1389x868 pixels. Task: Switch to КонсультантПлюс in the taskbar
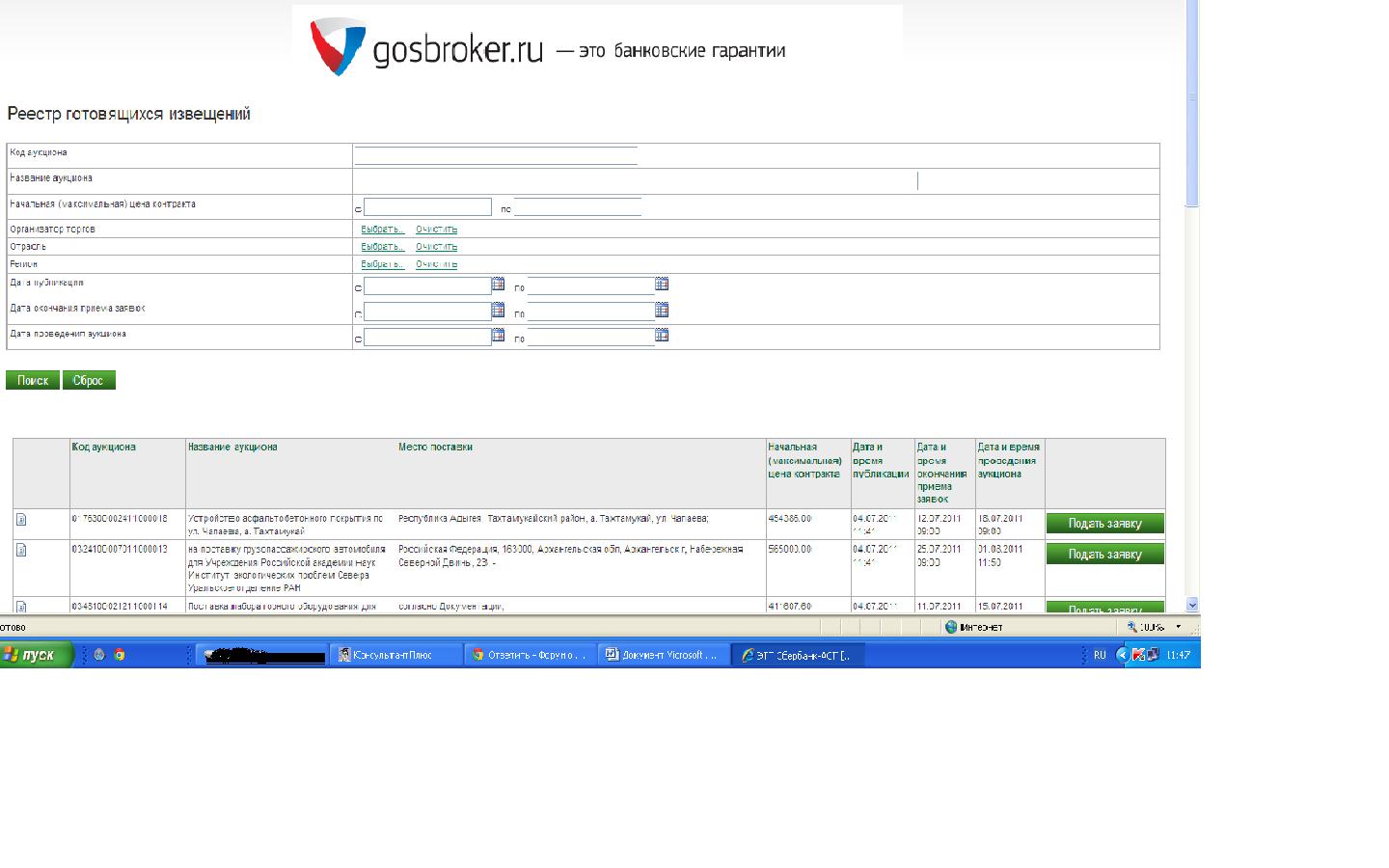[395, 655]
